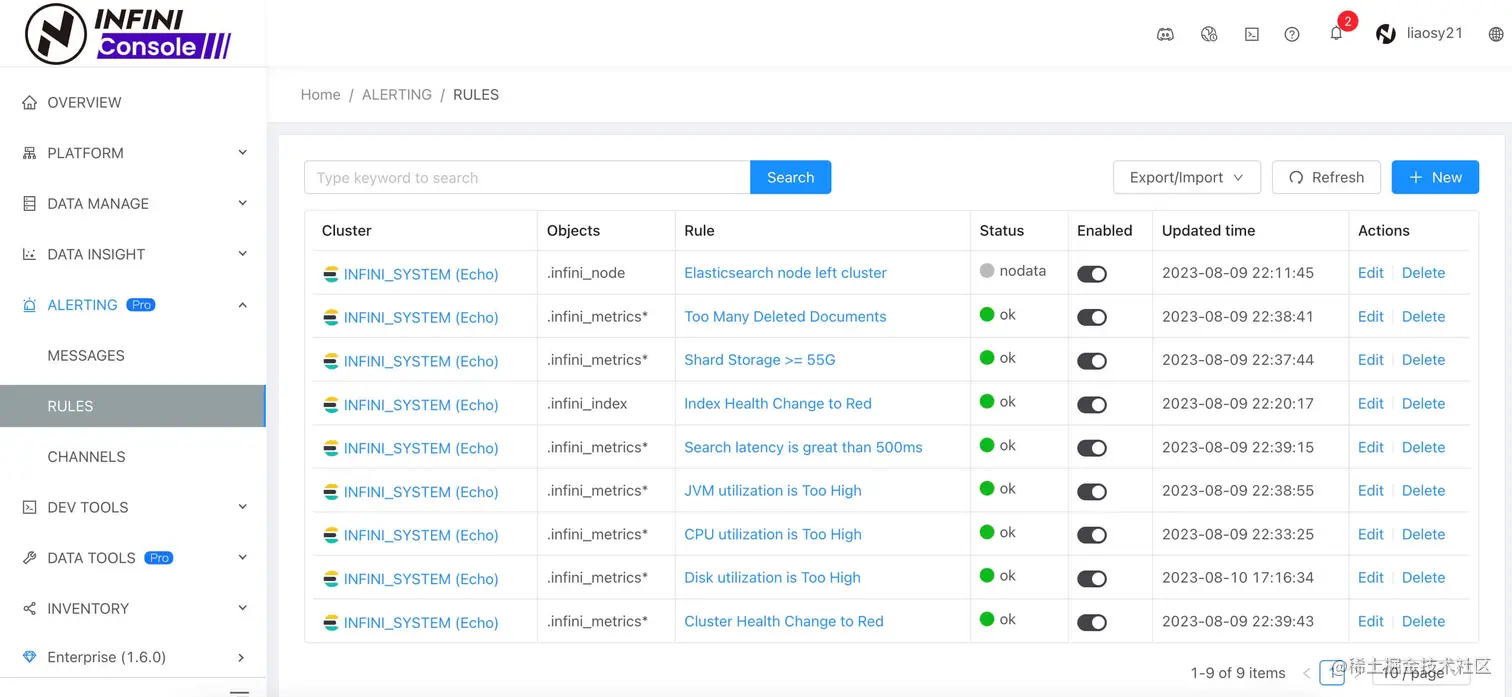Open INFINI_SYSTEM (Echo) cluster in CPU utilization row
The height and width of the screenshot is (697, 1512).
tap(420, 535)
